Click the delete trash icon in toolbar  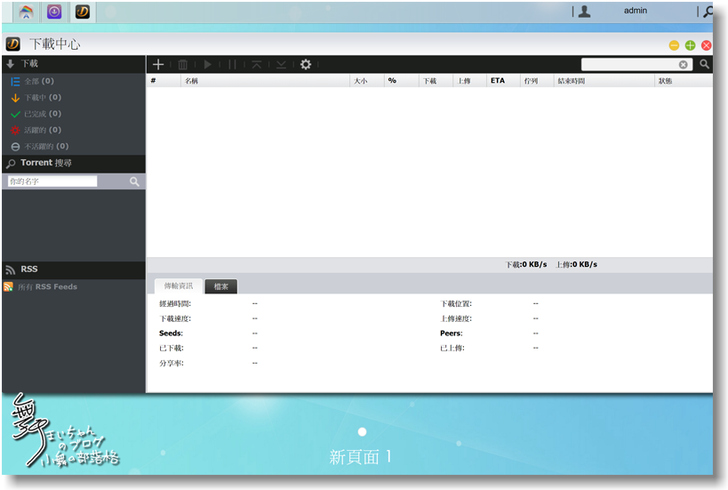click(x=183, y=64)
